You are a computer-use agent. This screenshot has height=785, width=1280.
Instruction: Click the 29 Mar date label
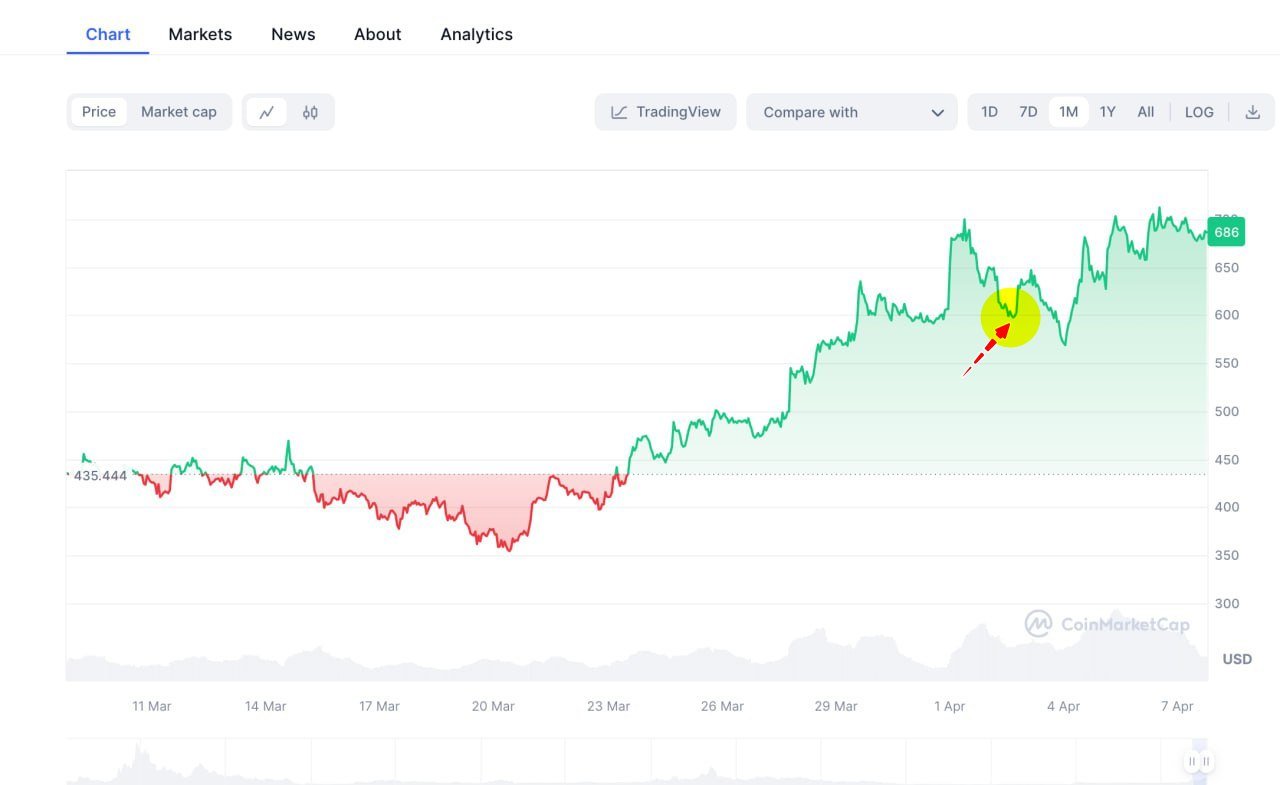click(x=836, y=706)
